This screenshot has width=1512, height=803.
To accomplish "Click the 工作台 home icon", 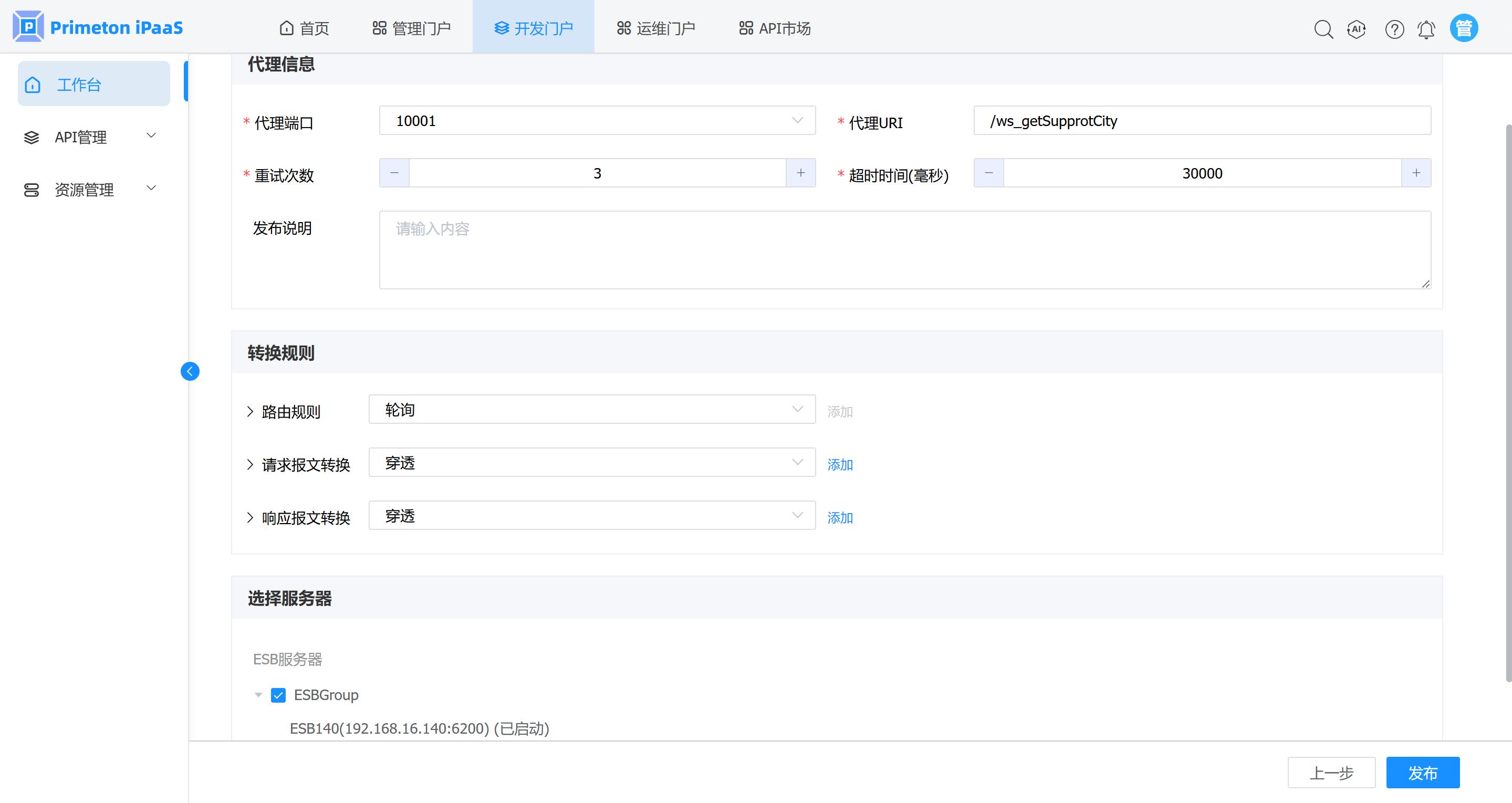I will [x=33, y=85].
